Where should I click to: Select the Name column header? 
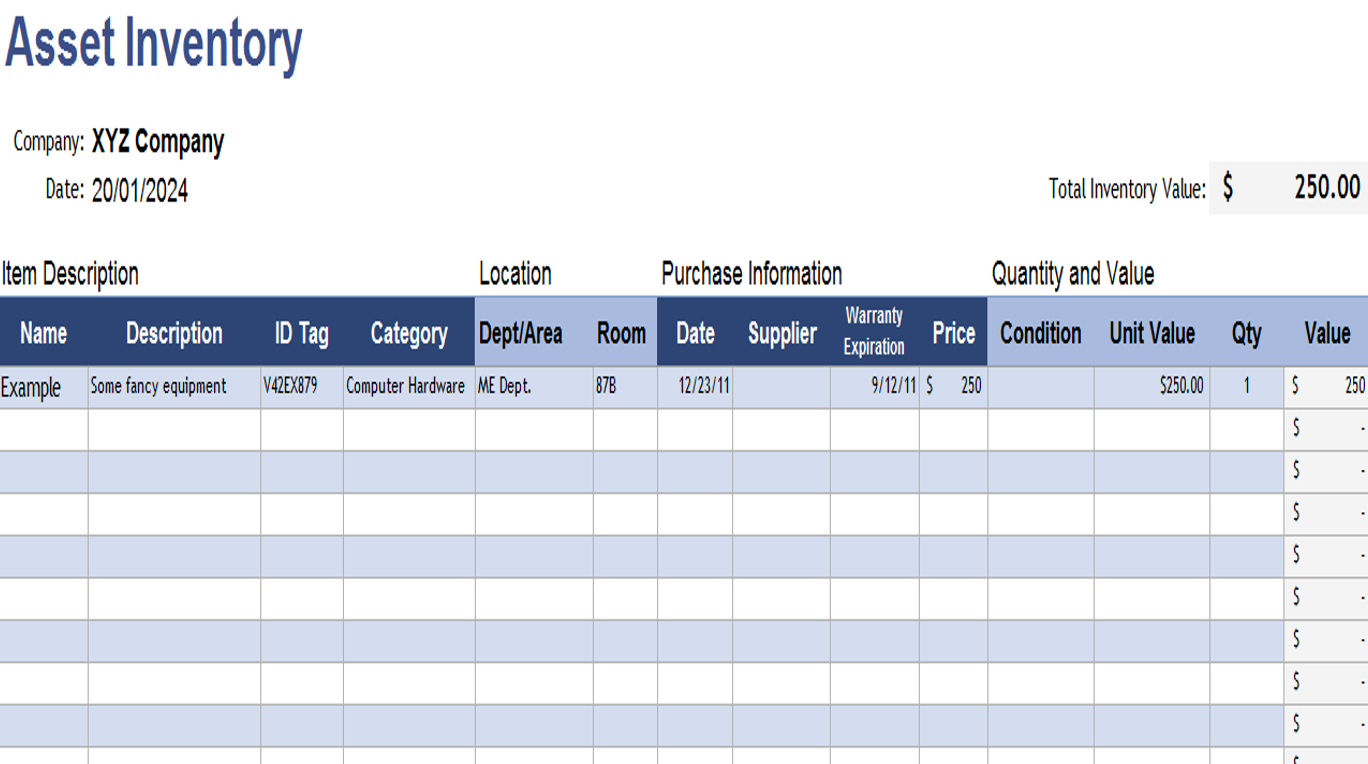[44, 332]
